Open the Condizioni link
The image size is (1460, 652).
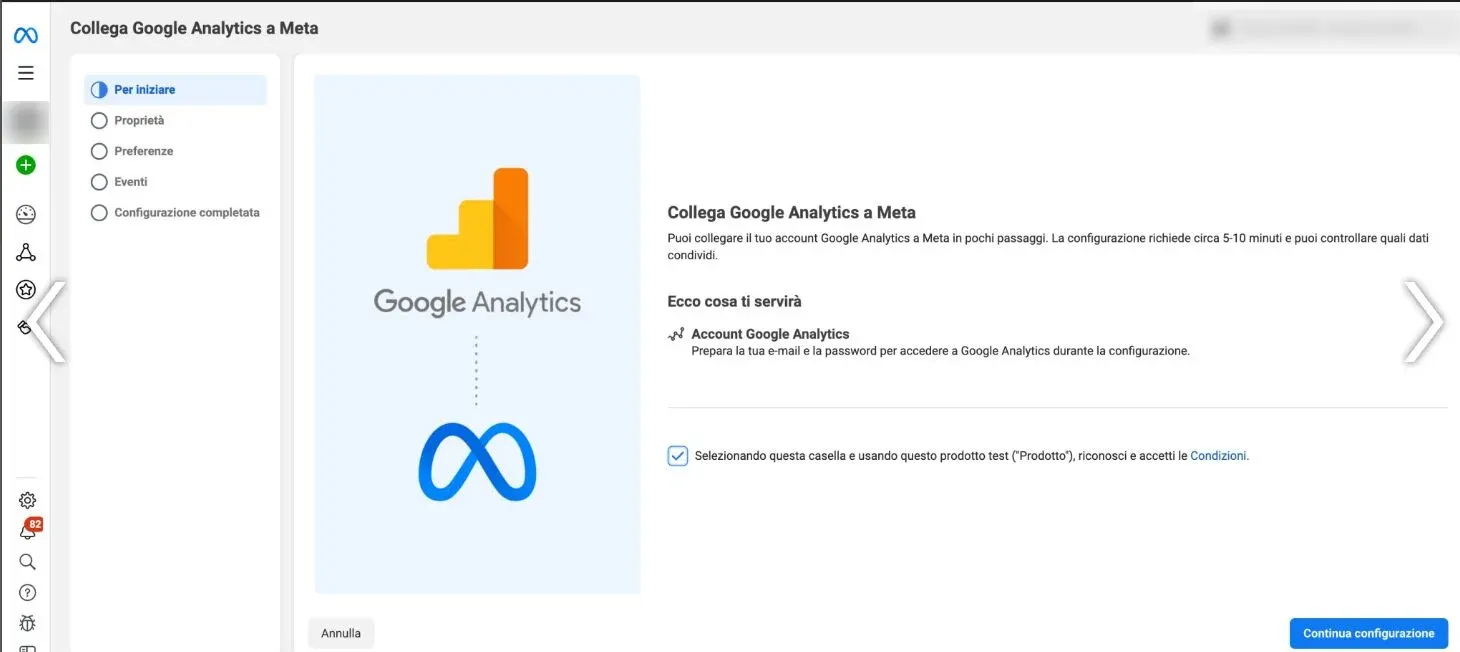pos(1219,455)
